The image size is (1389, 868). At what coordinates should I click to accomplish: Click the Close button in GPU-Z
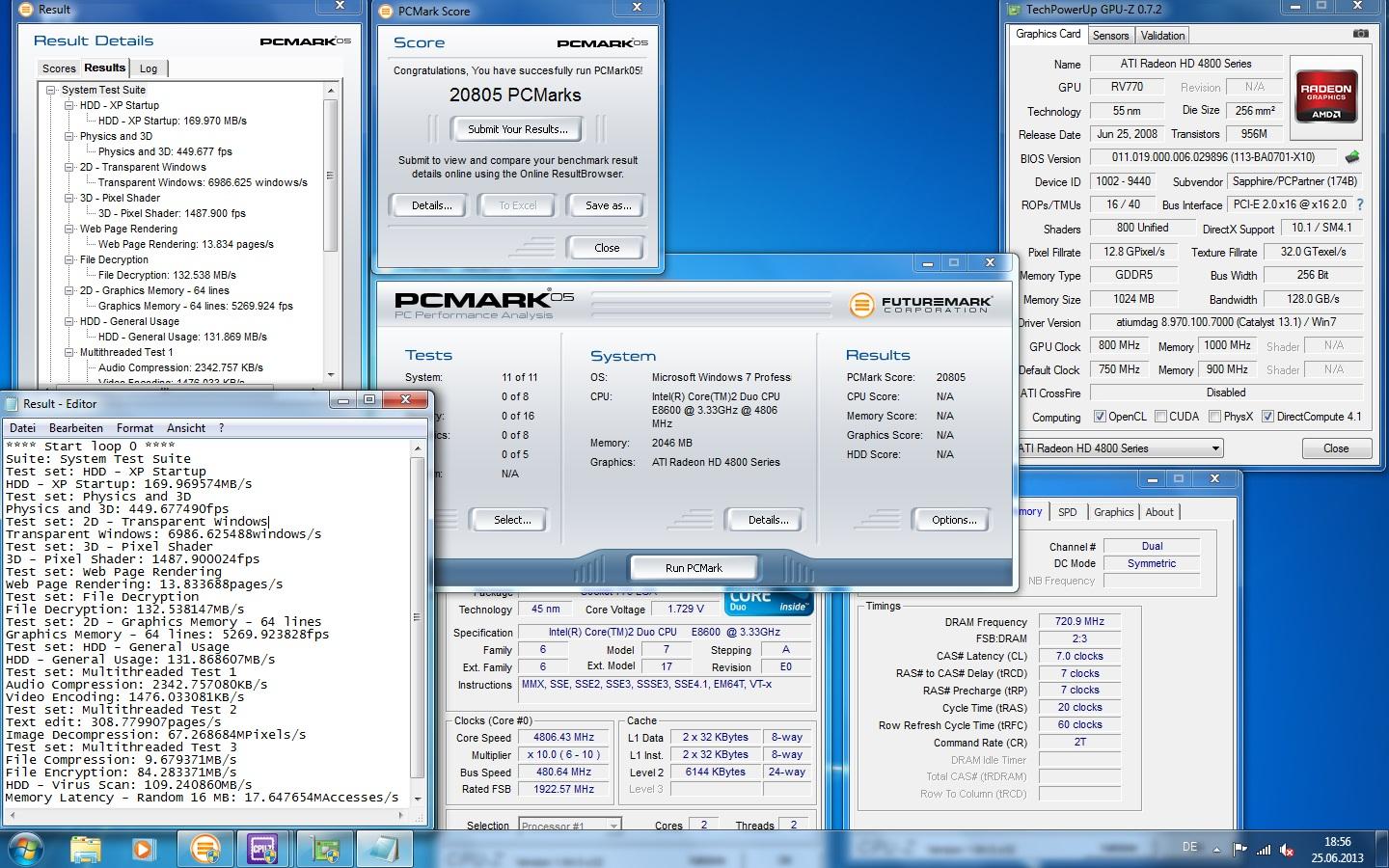click(x=1336, y=448)
